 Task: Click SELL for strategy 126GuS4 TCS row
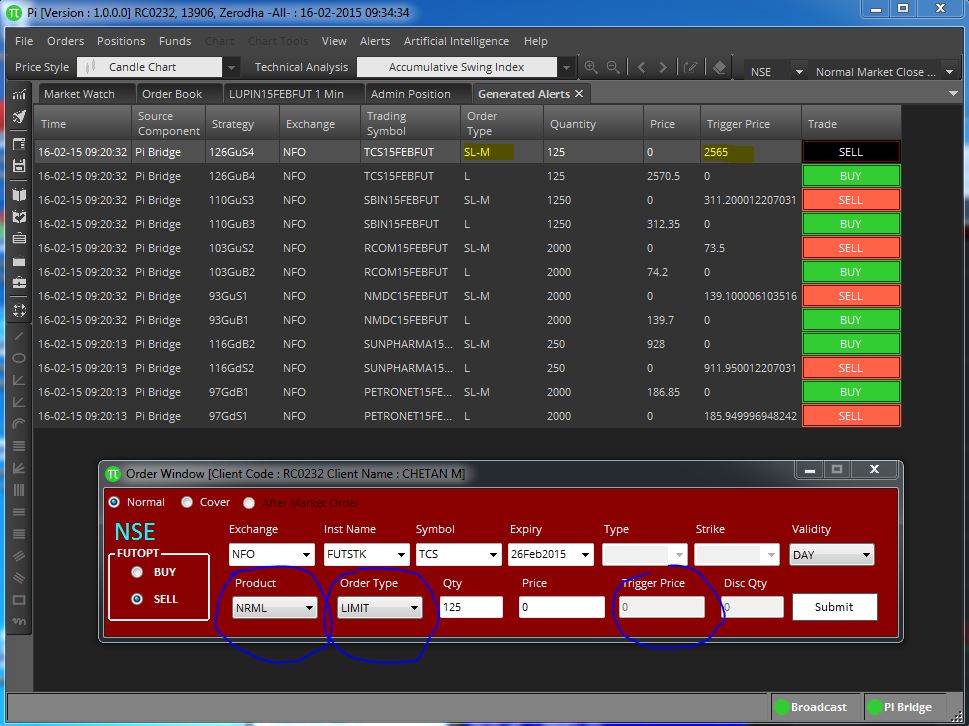click(x=851, y=152)
